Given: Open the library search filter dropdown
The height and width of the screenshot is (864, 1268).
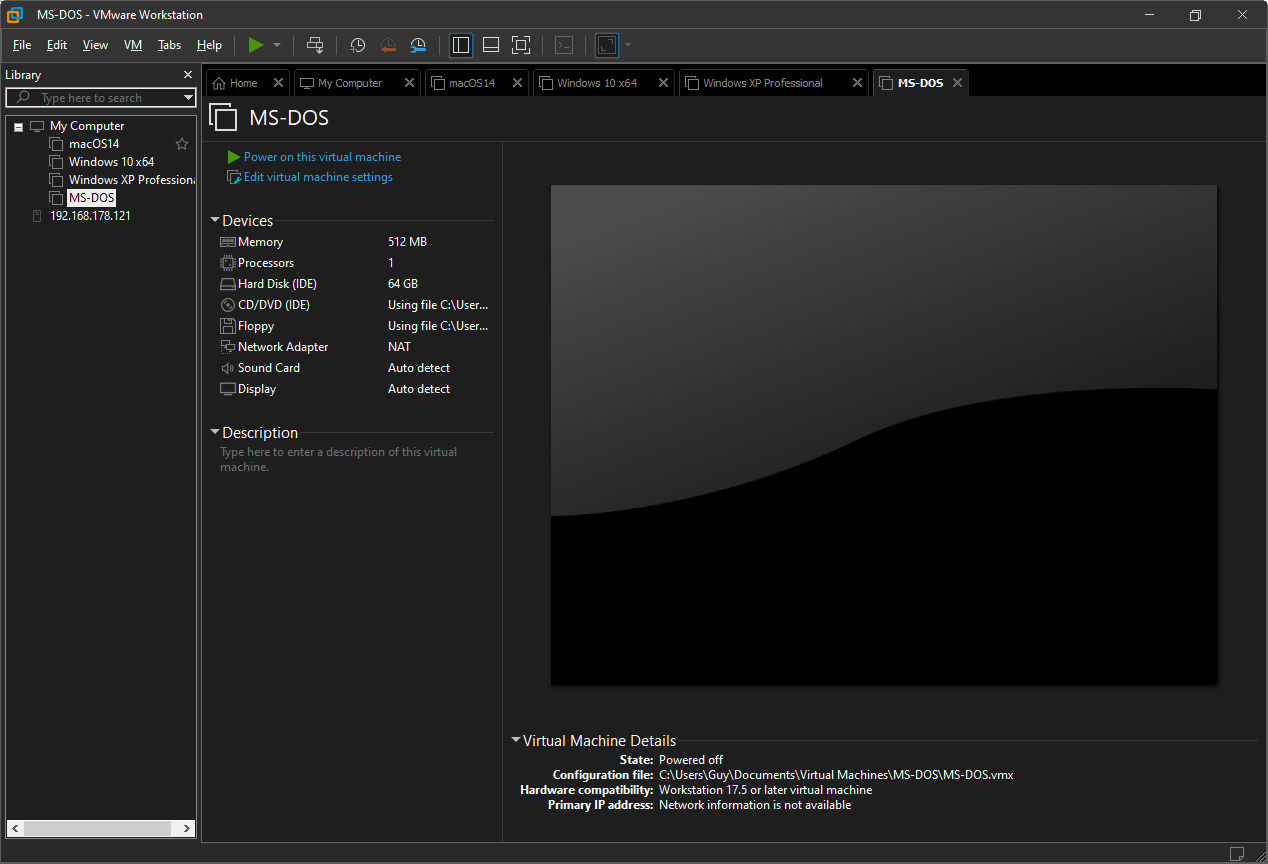Looking at the screenshot, I should point(188,98).
